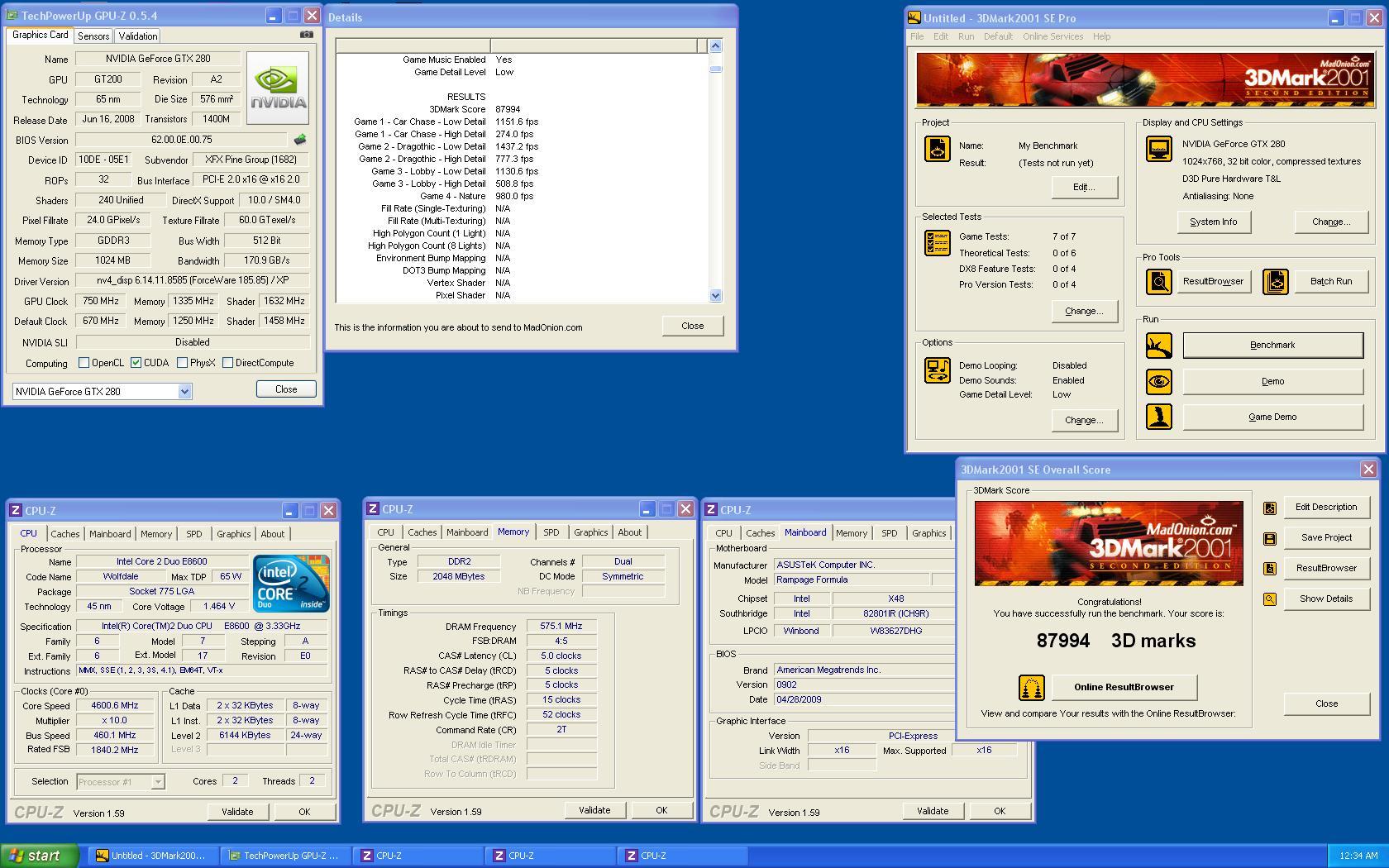Click the Details list scroll down arrow

tap(716, 295)
